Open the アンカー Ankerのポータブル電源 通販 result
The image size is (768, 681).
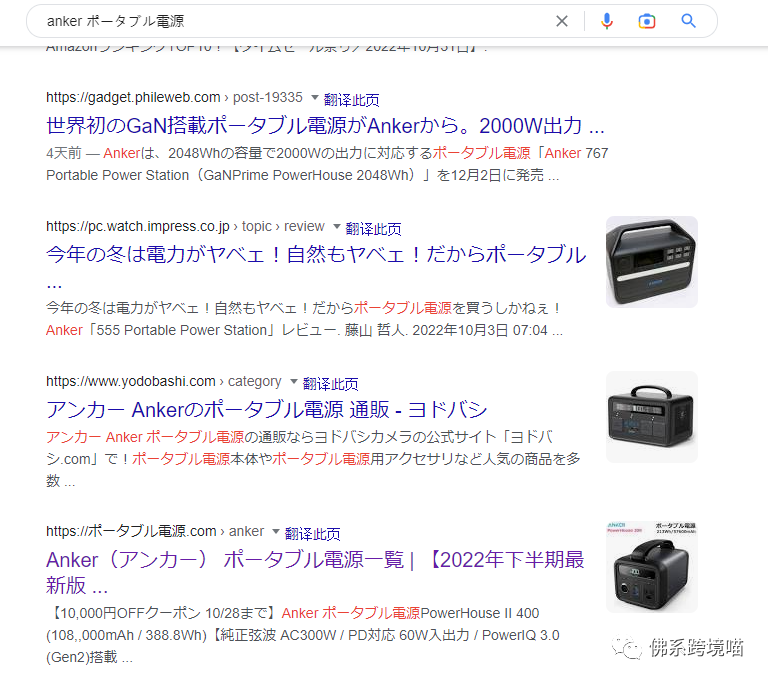266,410
